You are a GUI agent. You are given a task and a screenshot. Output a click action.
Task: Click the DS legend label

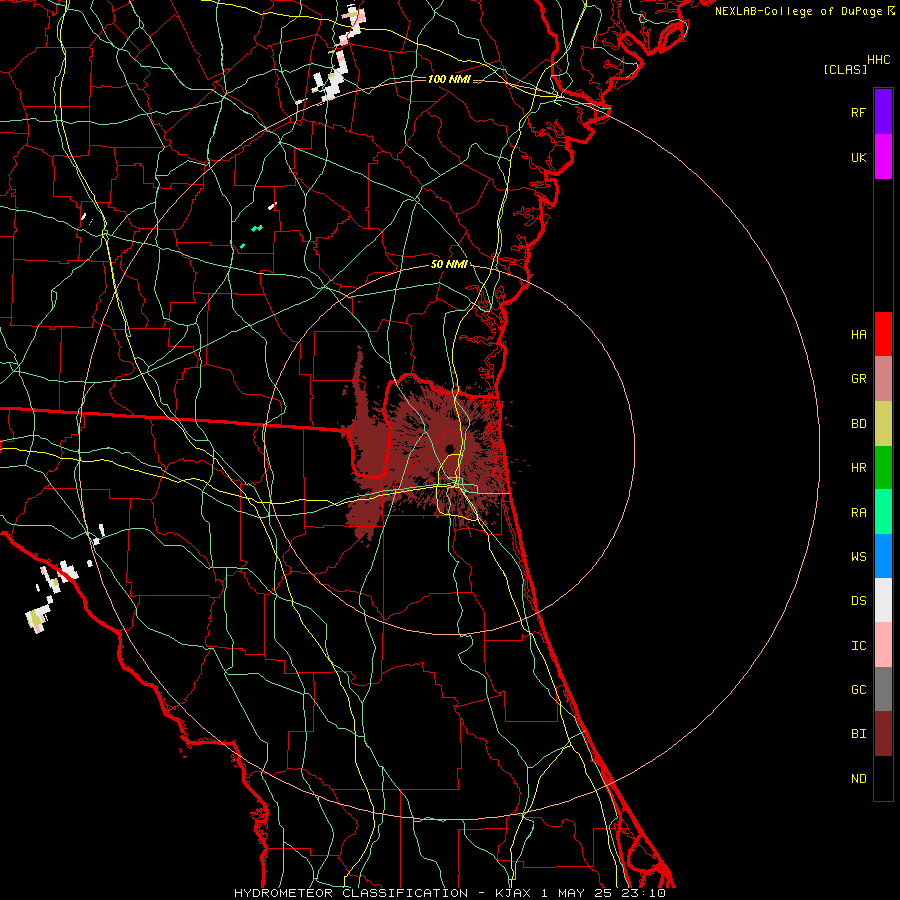point(859,601)
